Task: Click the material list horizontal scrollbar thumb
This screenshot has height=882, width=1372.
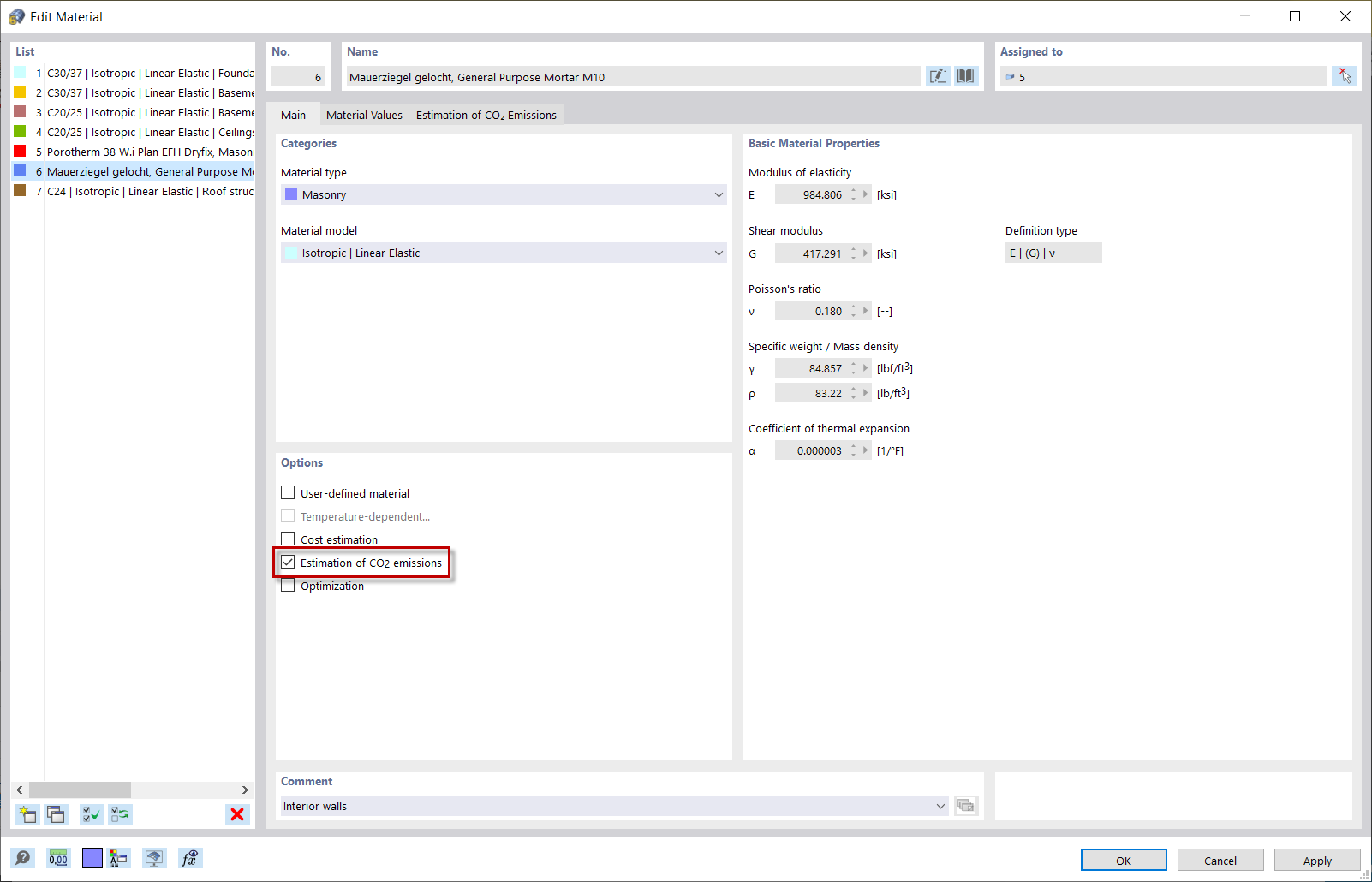Action: click(80, 790)
